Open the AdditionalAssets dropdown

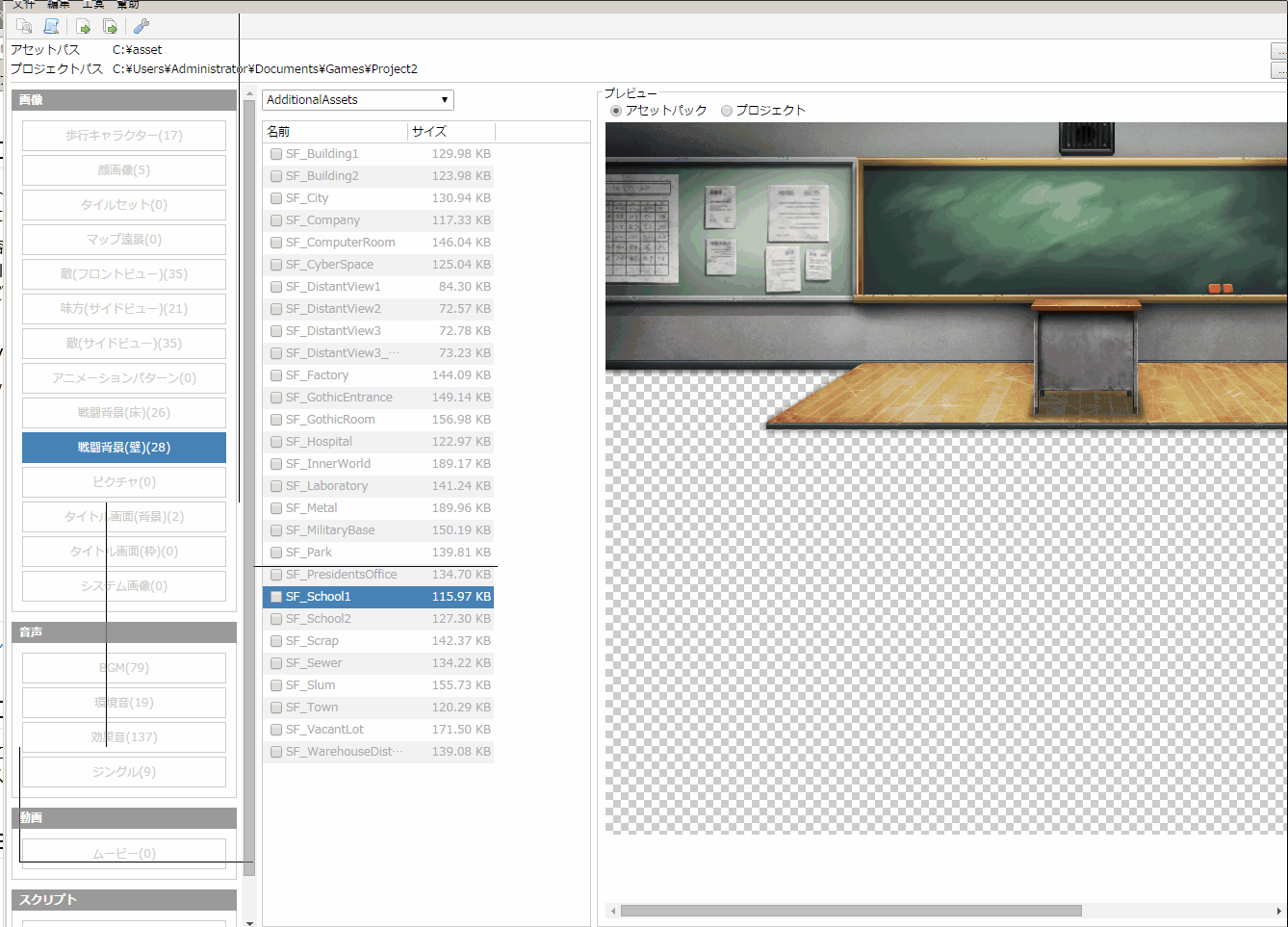[x=358, y=100]
